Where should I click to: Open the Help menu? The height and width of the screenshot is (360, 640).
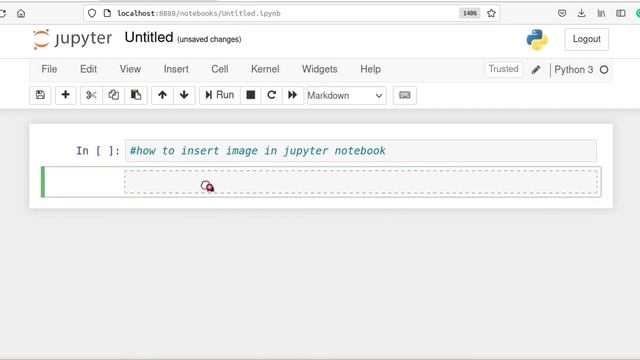(x=371, y=69)
